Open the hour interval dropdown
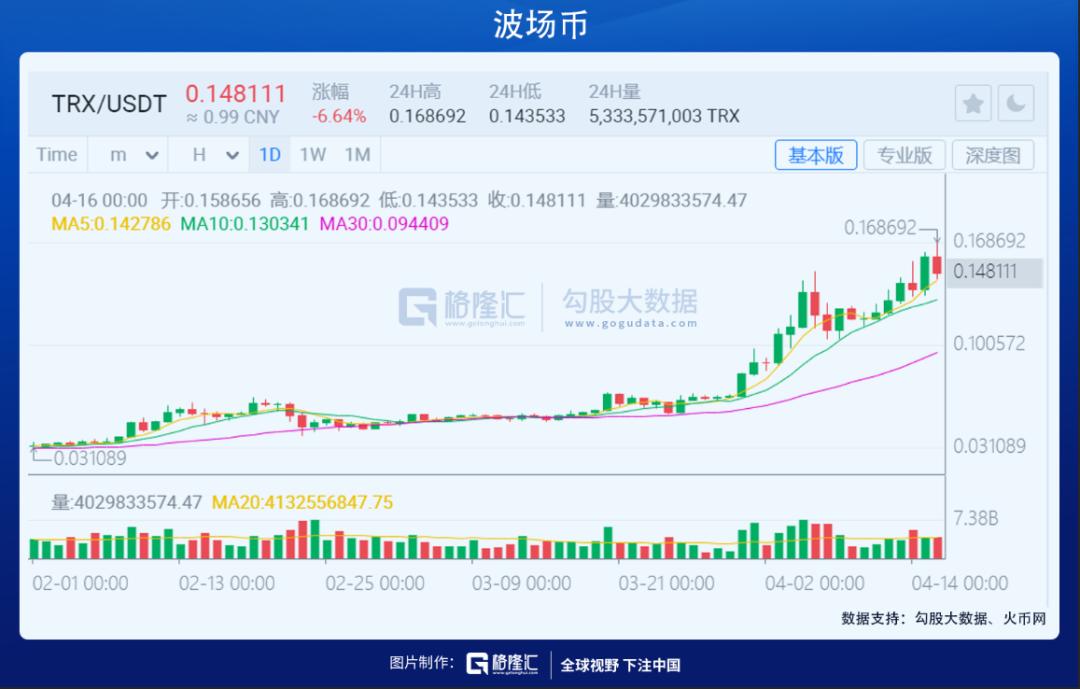Viewport: 1080px width, 689px height. click(214, 154)
